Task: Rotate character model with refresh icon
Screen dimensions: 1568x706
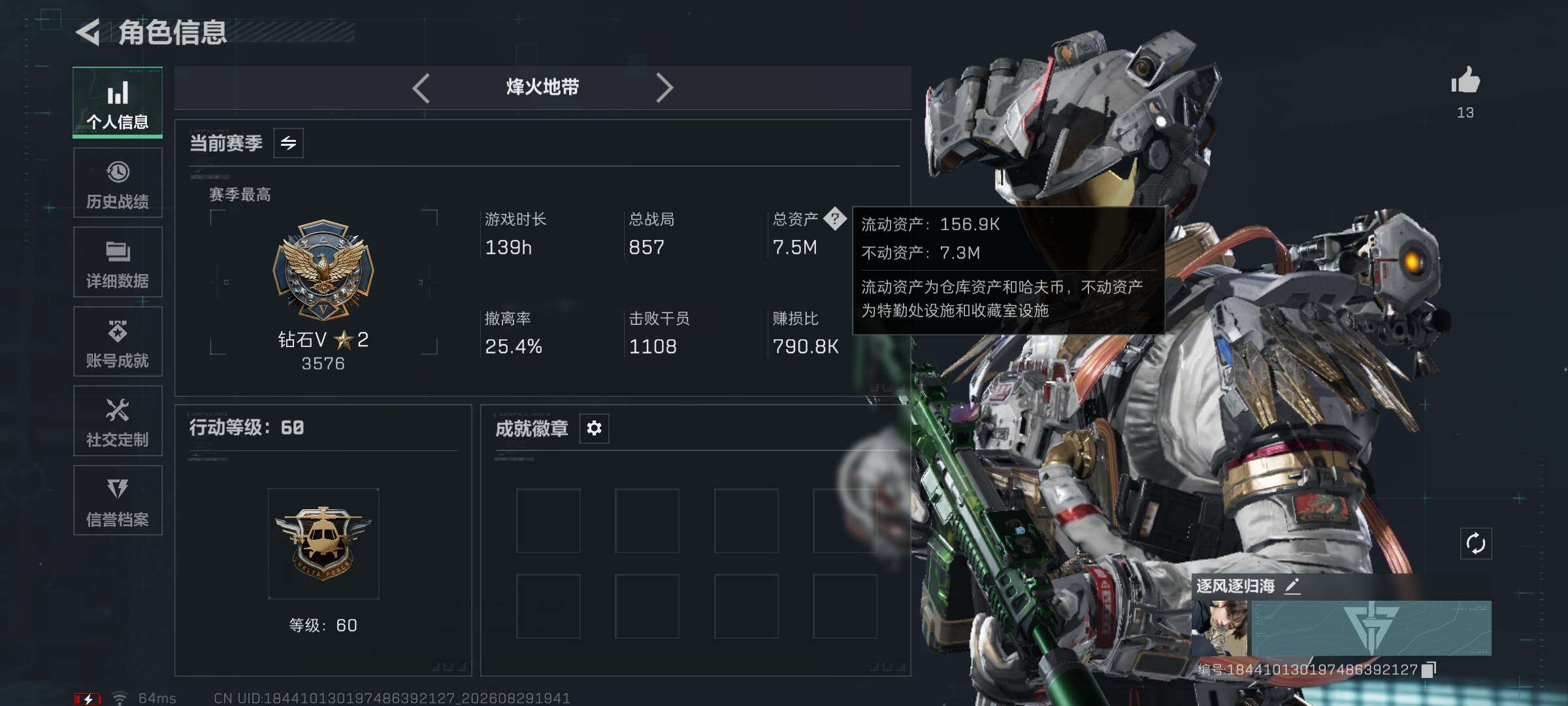Action: point(1476,543)
